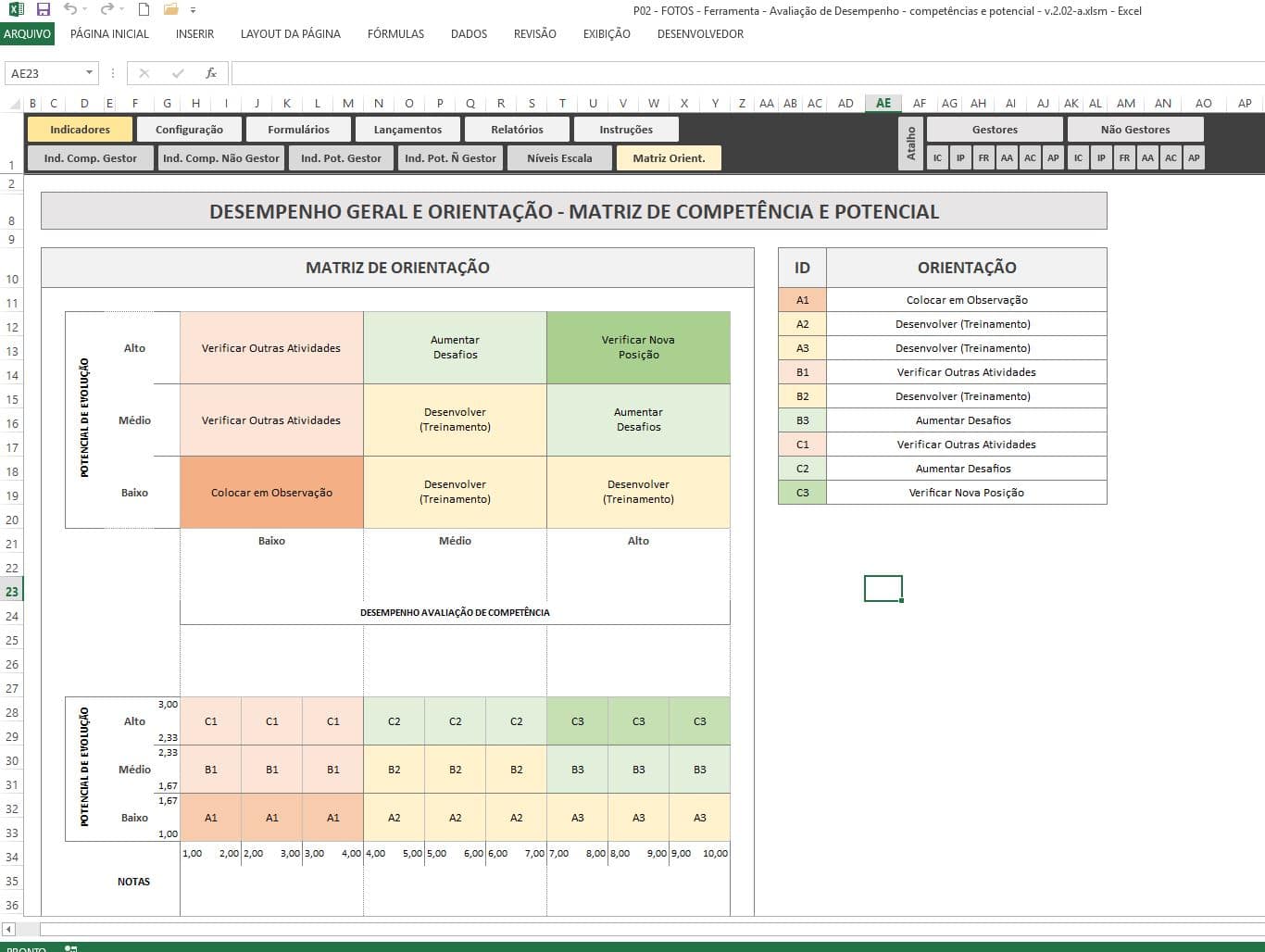The height and width of the screenshot is (952, 1265).
Task: Open the Relatórios navigation button
Action: tap(517, 130)
